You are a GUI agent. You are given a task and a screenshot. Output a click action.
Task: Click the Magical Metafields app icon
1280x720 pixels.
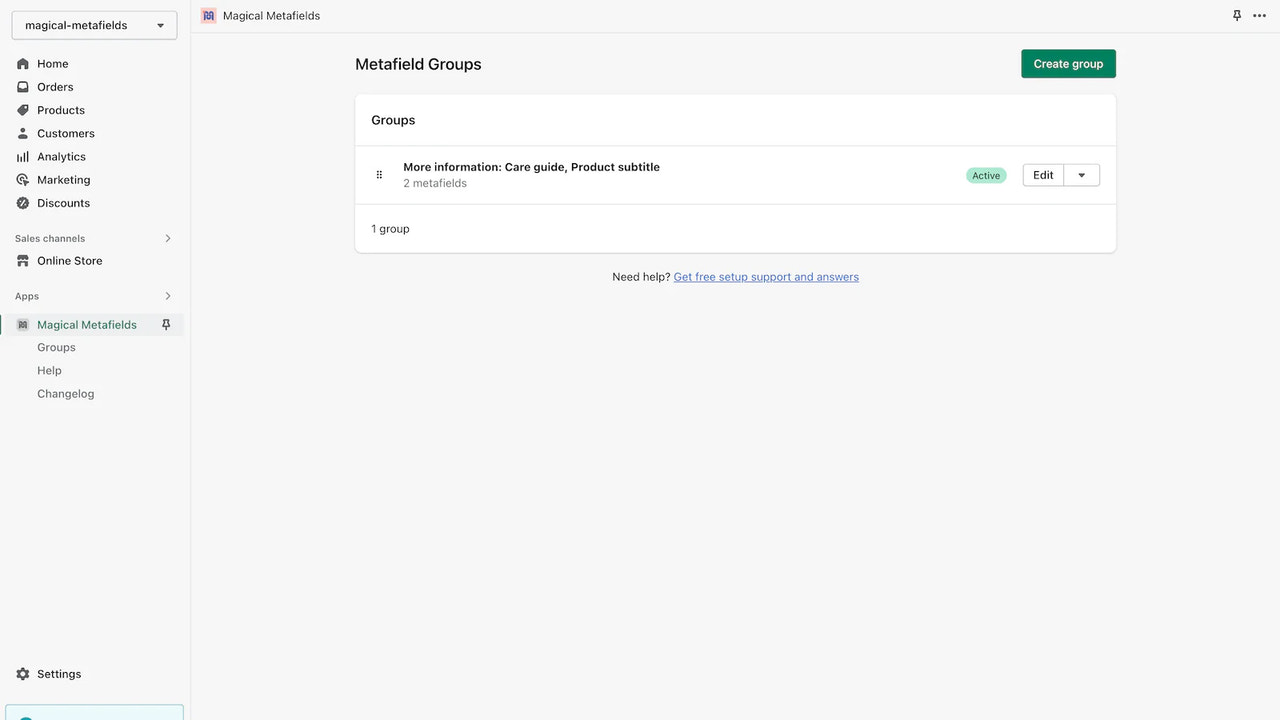[22, 324]
